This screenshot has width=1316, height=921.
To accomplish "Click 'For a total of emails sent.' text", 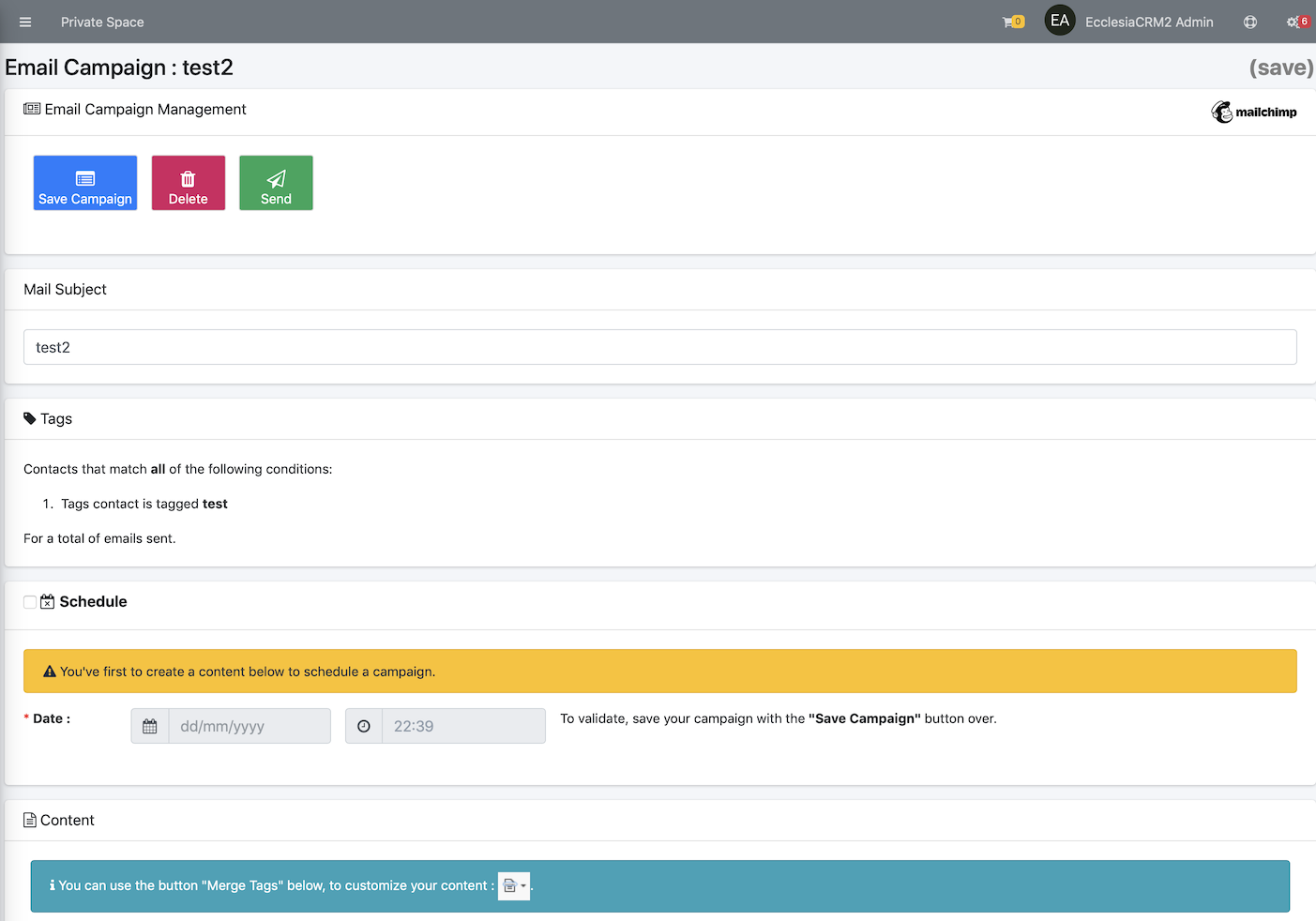I will 99,538.
